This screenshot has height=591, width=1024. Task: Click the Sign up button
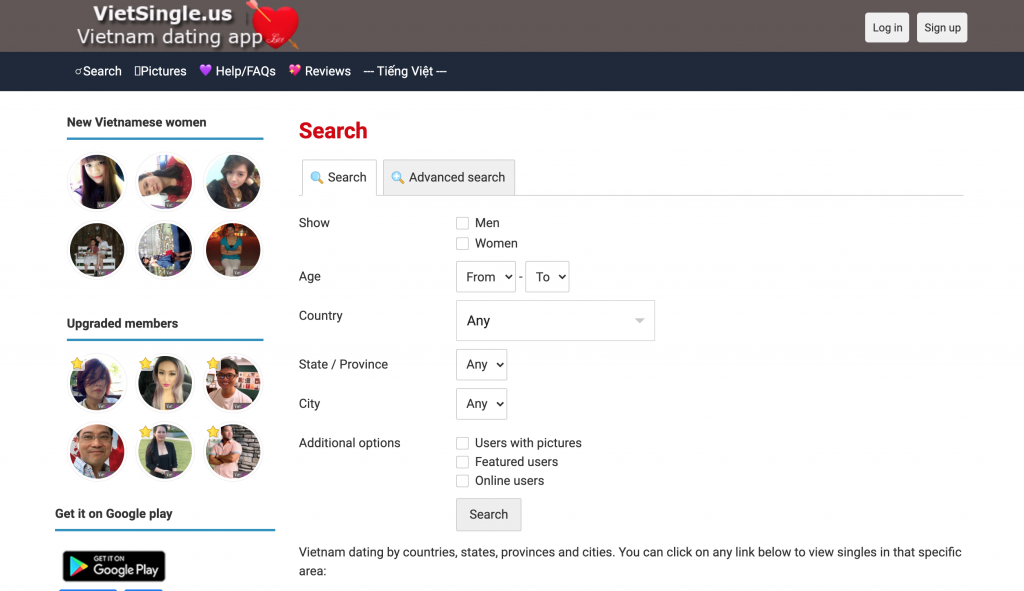coord(942,28)
